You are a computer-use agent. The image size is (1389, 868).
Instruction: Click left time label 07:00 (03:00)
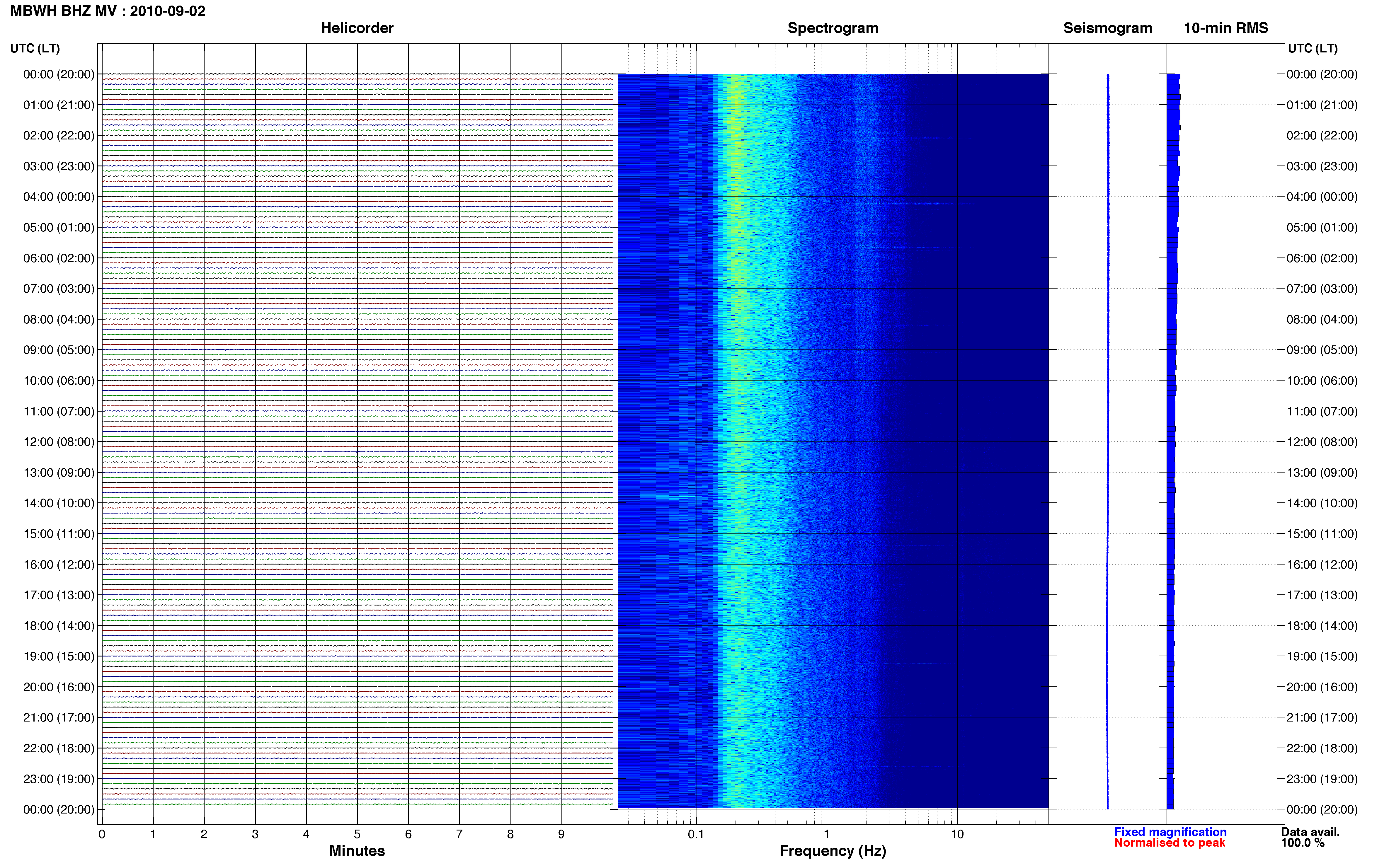pyautogui.click(x=59, y=289)
